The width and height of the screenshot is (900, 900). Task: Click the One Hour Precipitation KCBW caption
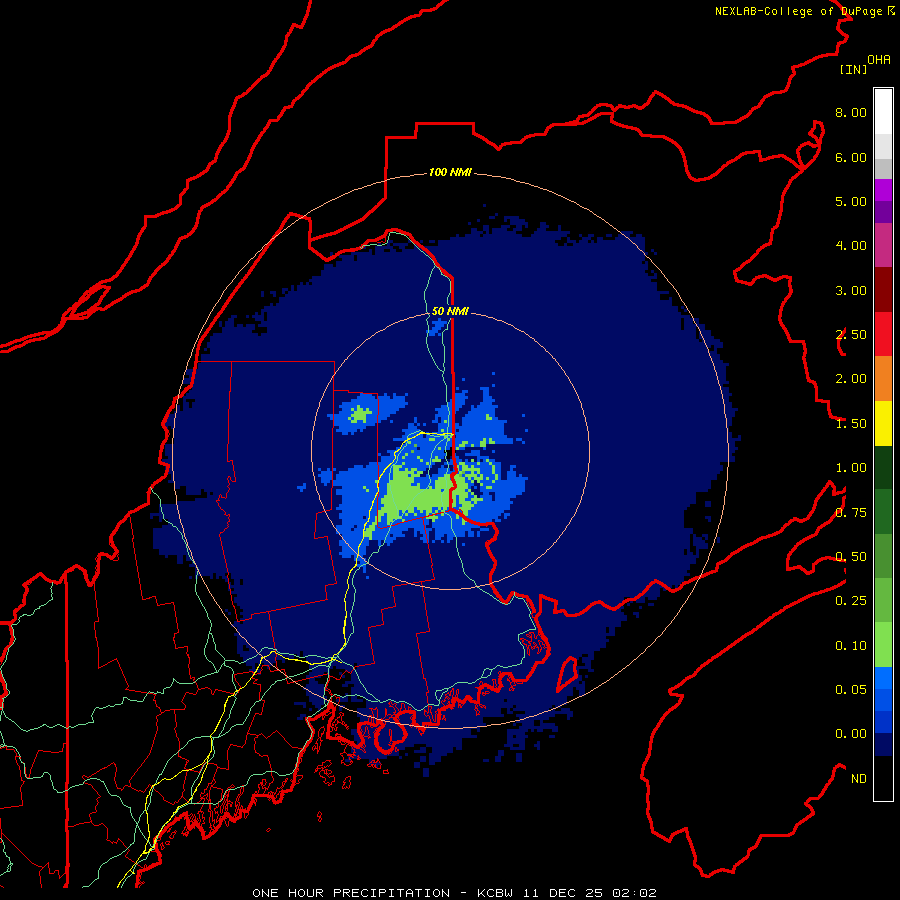pos(454,893)
